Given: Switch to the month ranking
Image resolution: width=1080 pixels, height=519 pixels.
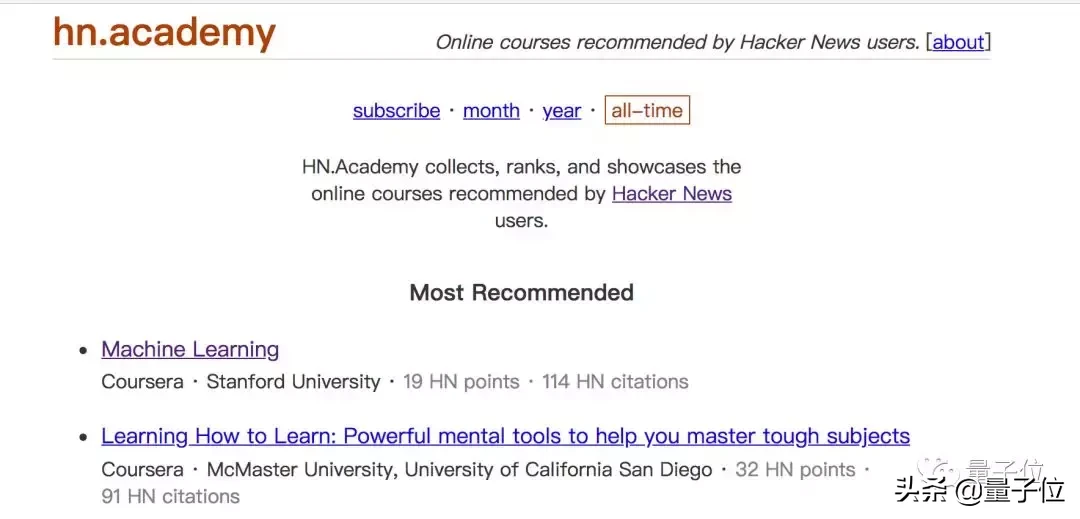Looking at the screenshot, I should pyautogui.click(x=491, y=111).
